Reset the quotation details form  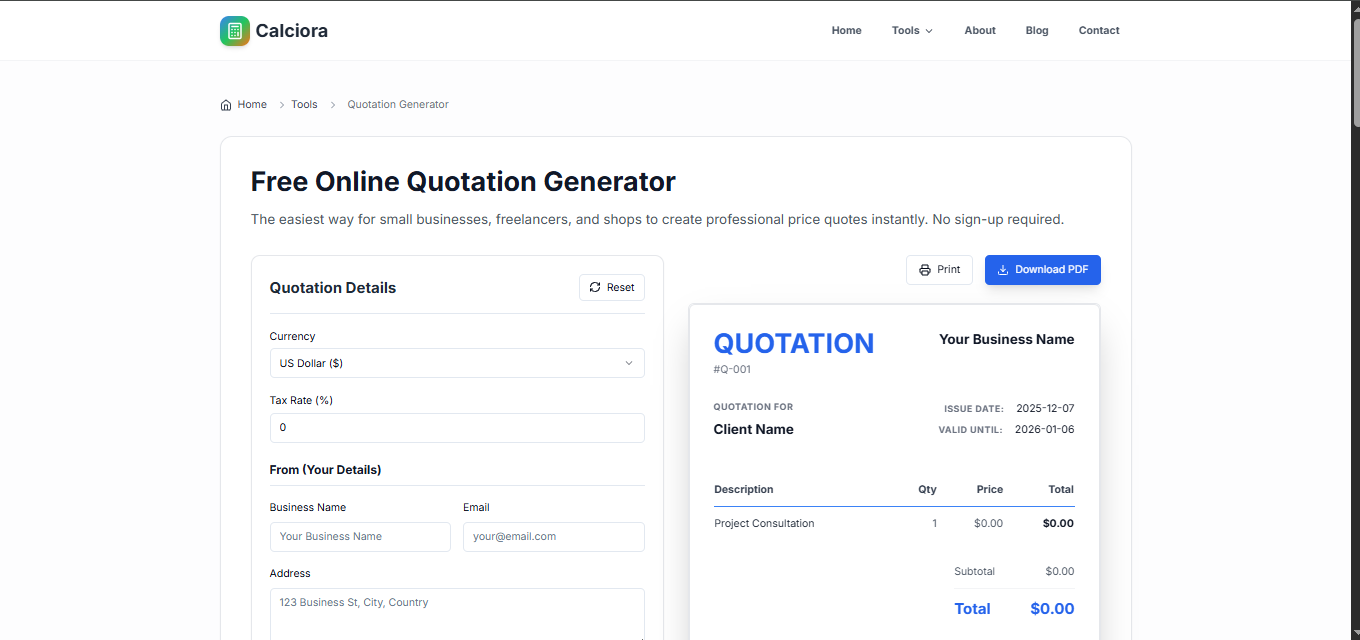(x=611, y=287)
